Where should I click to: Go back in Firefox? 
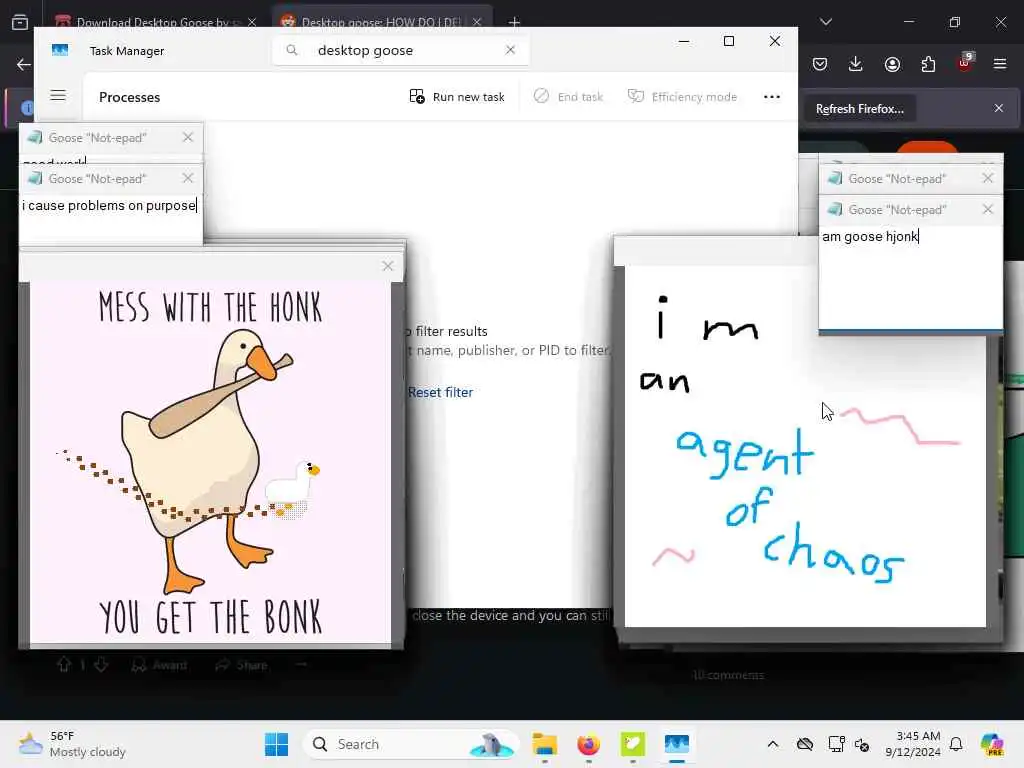tap(24, 64)
